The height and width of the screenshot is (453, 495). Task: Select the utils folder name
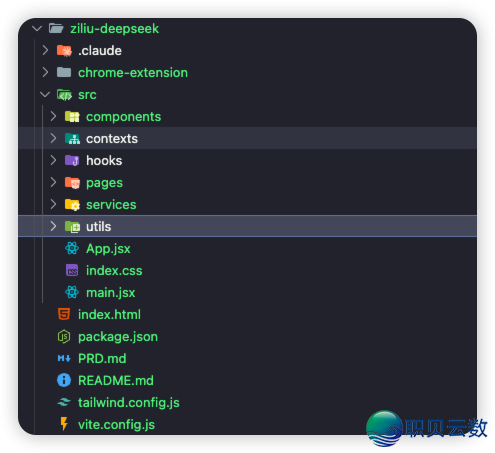99,227
